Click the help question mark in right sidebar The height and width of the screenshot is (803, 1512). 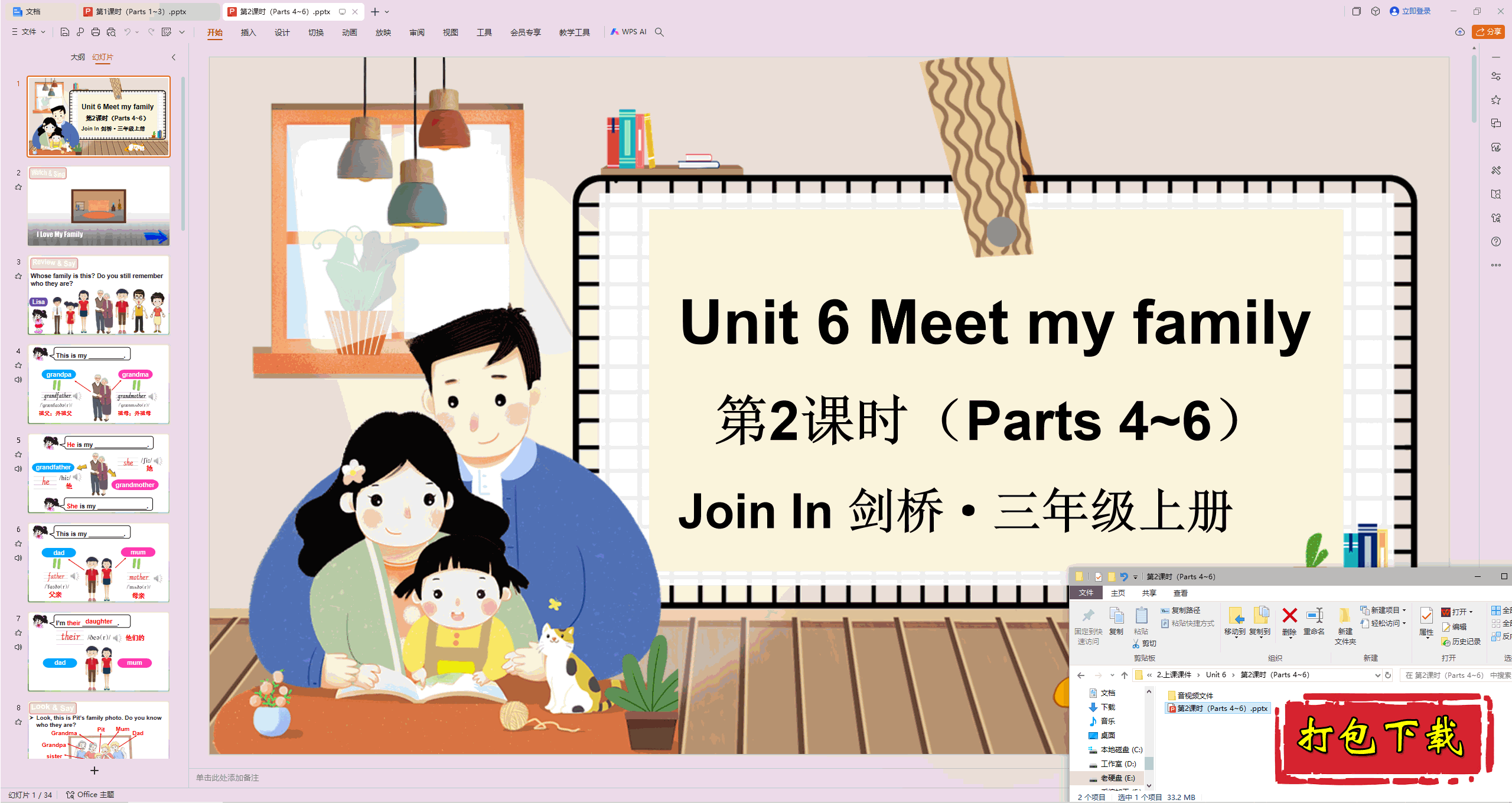pyautogui.click(x=1495, y=241)
